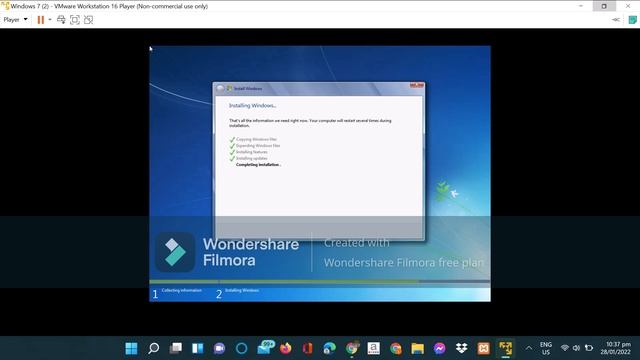Open the clock showing 10:37 pm
Viewport: 640px width, 360px height.
[x=616, y=348]
